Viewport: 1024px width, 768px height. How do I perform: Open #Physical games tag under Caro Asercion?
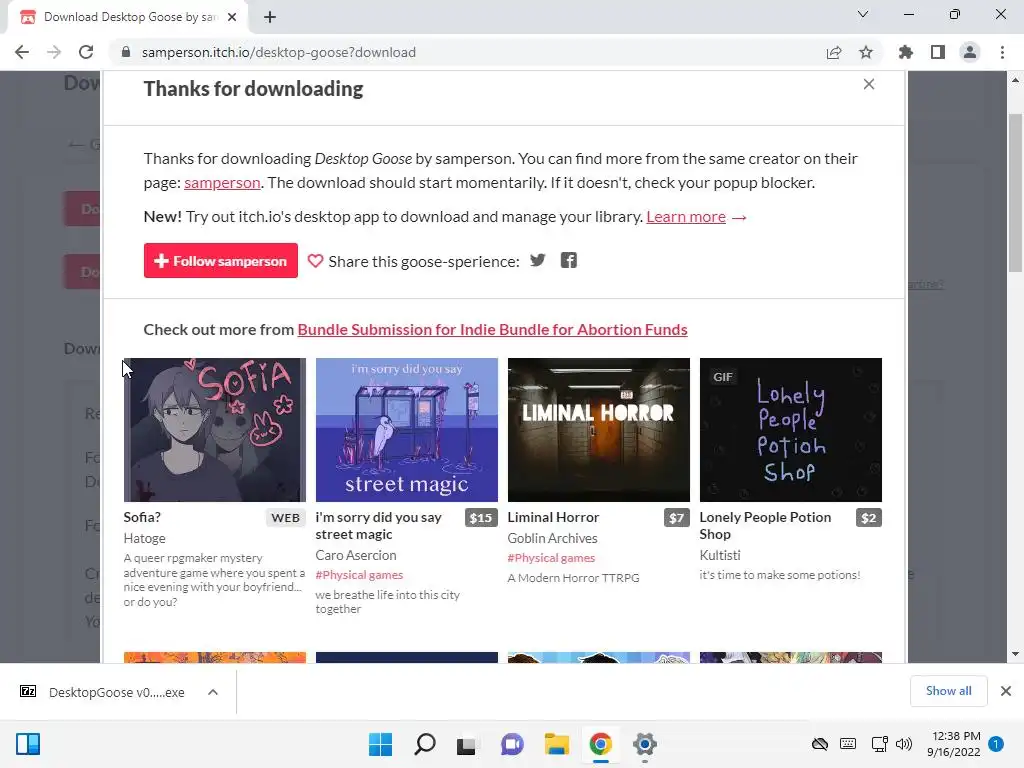click(x=359, y=575)
